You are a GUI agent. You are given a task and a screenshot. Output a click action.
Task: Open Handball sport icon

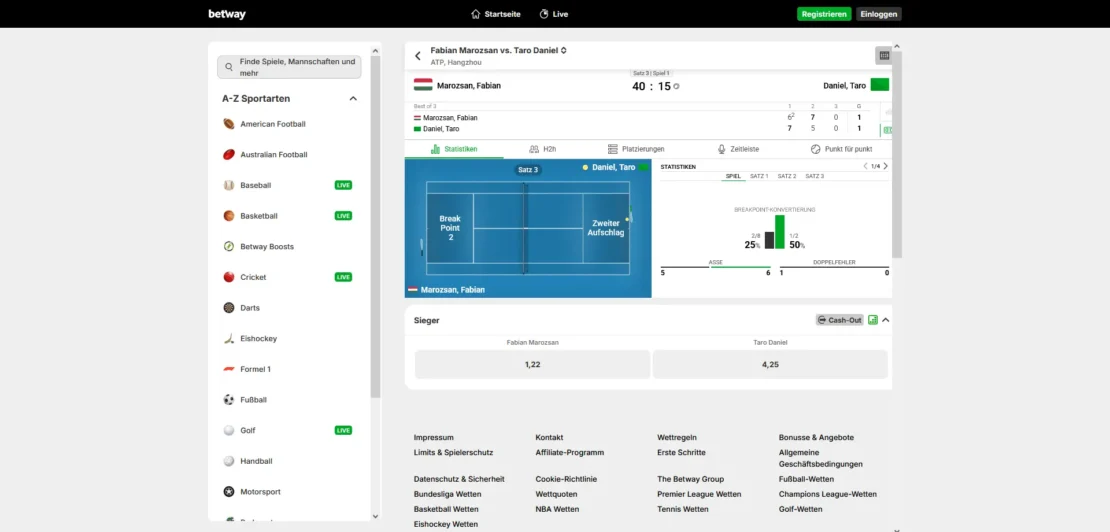[x=229, y=461]
